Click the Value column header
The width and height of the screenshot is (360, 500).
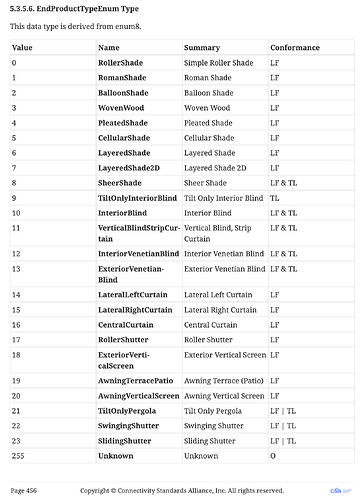(22, 48)
